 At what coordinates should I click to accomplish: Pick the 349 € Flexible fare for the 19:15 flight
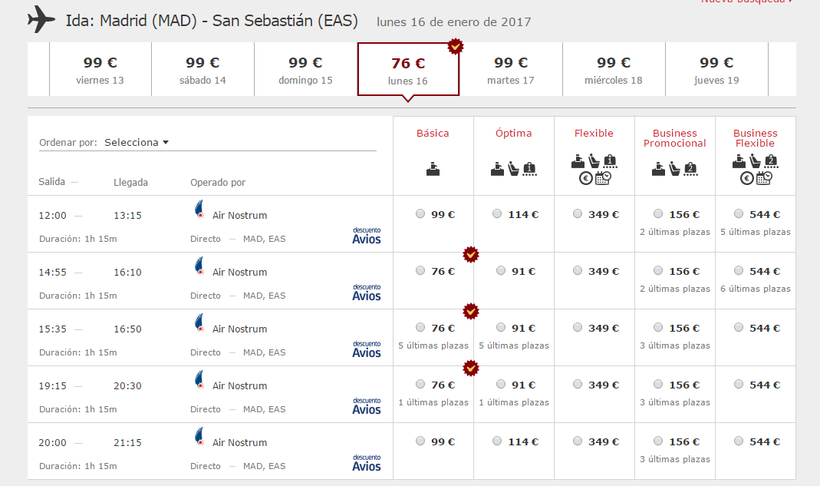point(579,385)
